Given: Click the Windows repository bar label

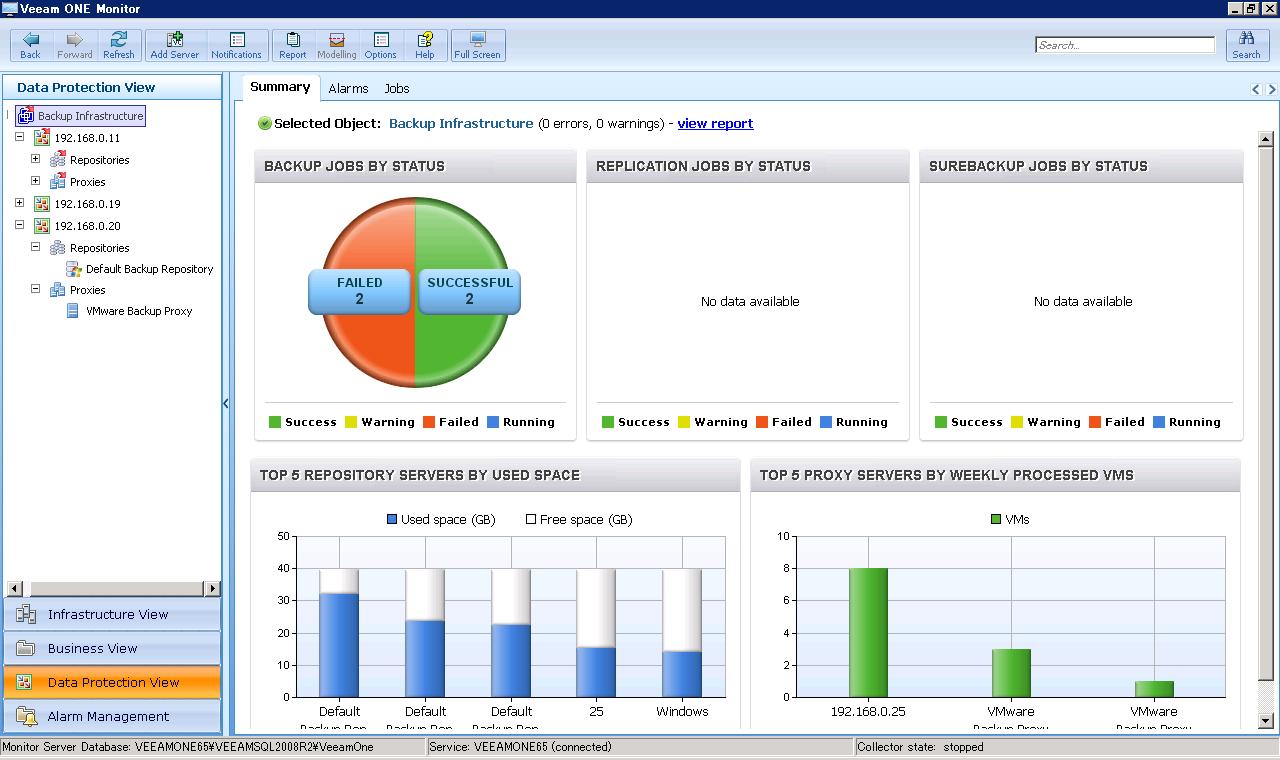Looking at the screenshot, I should (682, 712).
